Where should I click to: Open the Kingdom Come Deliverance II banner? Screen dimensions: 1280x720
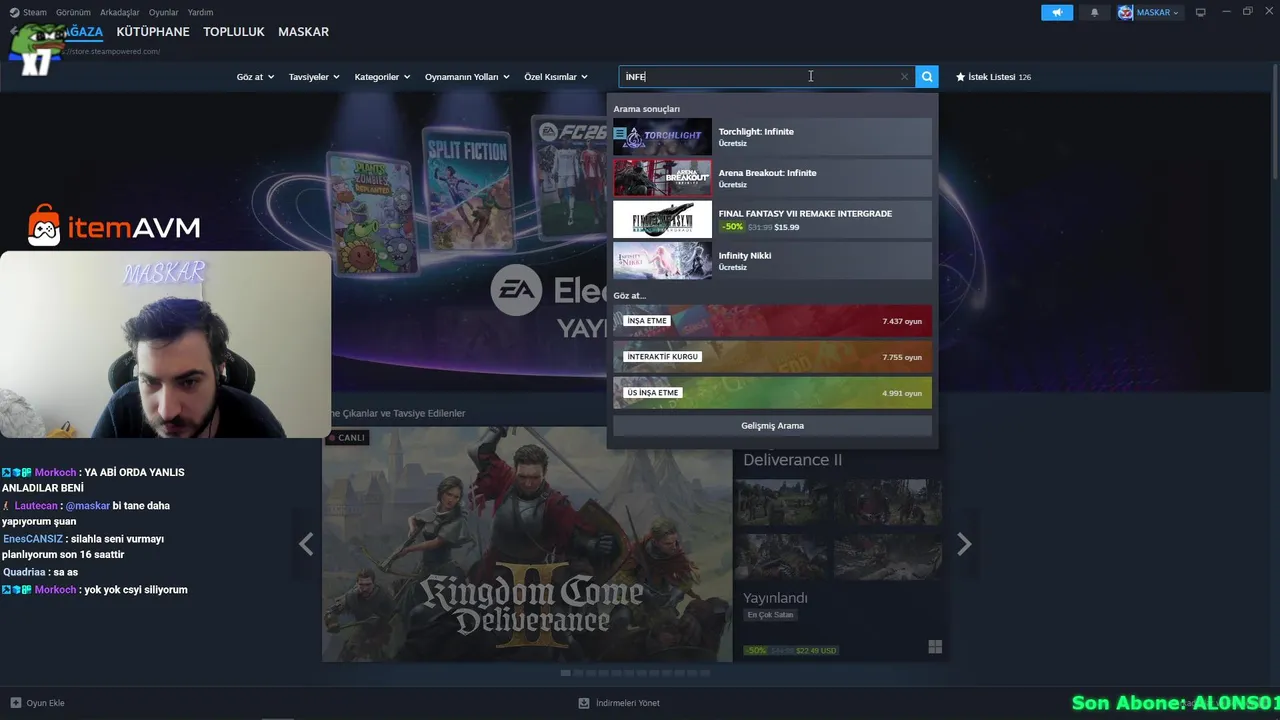[527, 545]
